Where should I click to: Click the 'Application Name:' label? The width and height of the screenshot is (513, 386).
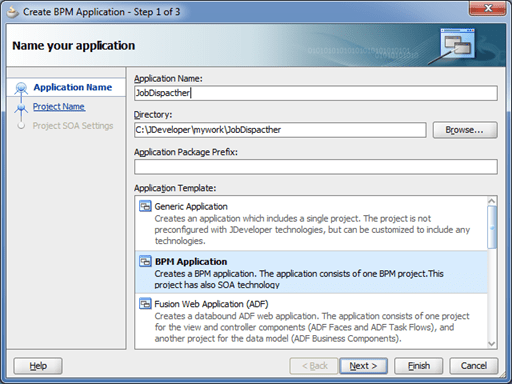(x=168, y=79)
